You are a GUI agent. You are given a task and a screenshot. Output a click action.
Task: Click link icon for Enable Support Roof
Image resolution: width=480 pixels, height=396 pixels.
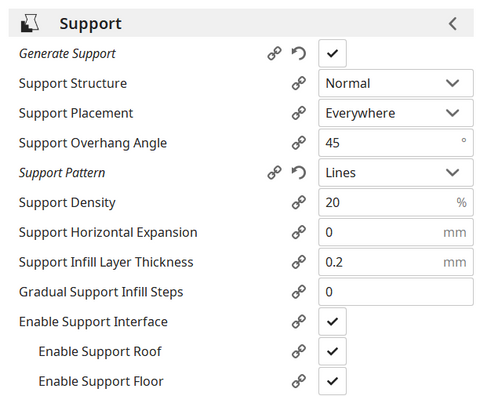click(x=298, y=351)
